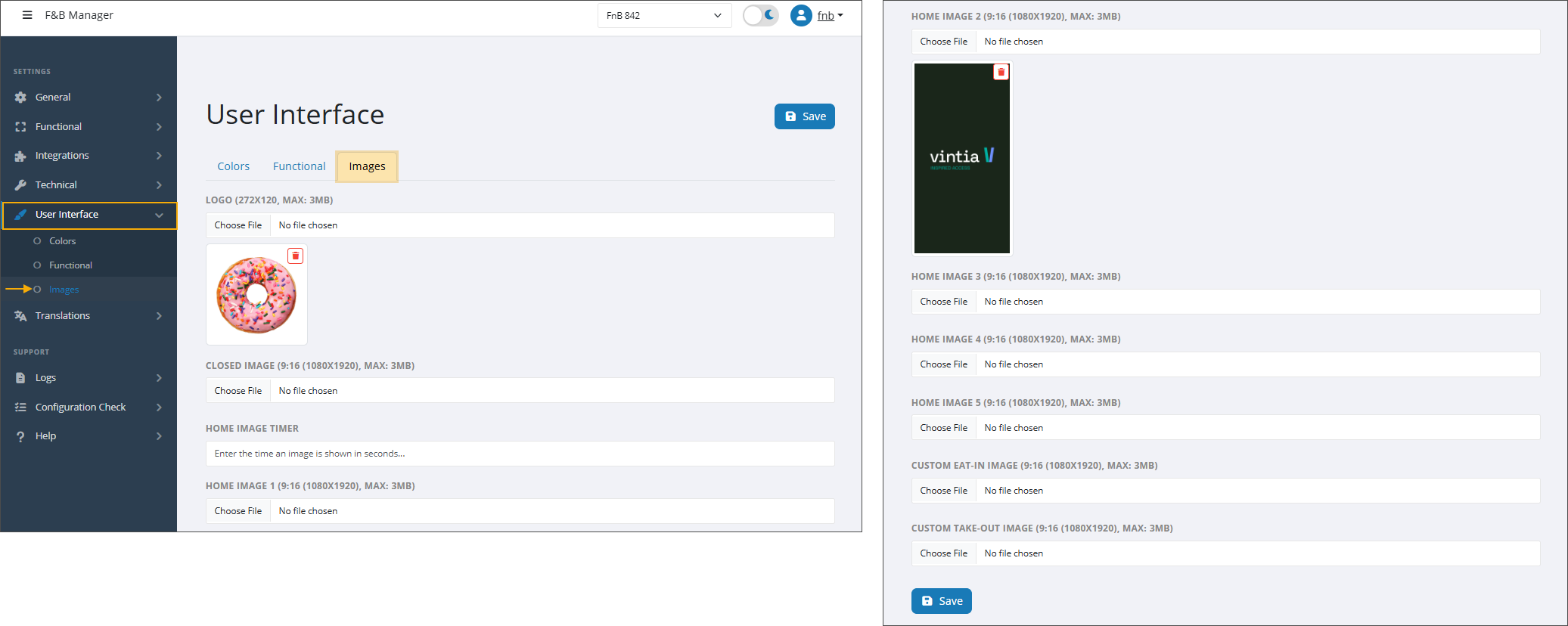The width and height of the screenshot is (1568, 626).
Task: Switch to the Functional tab
Action: 299,166
